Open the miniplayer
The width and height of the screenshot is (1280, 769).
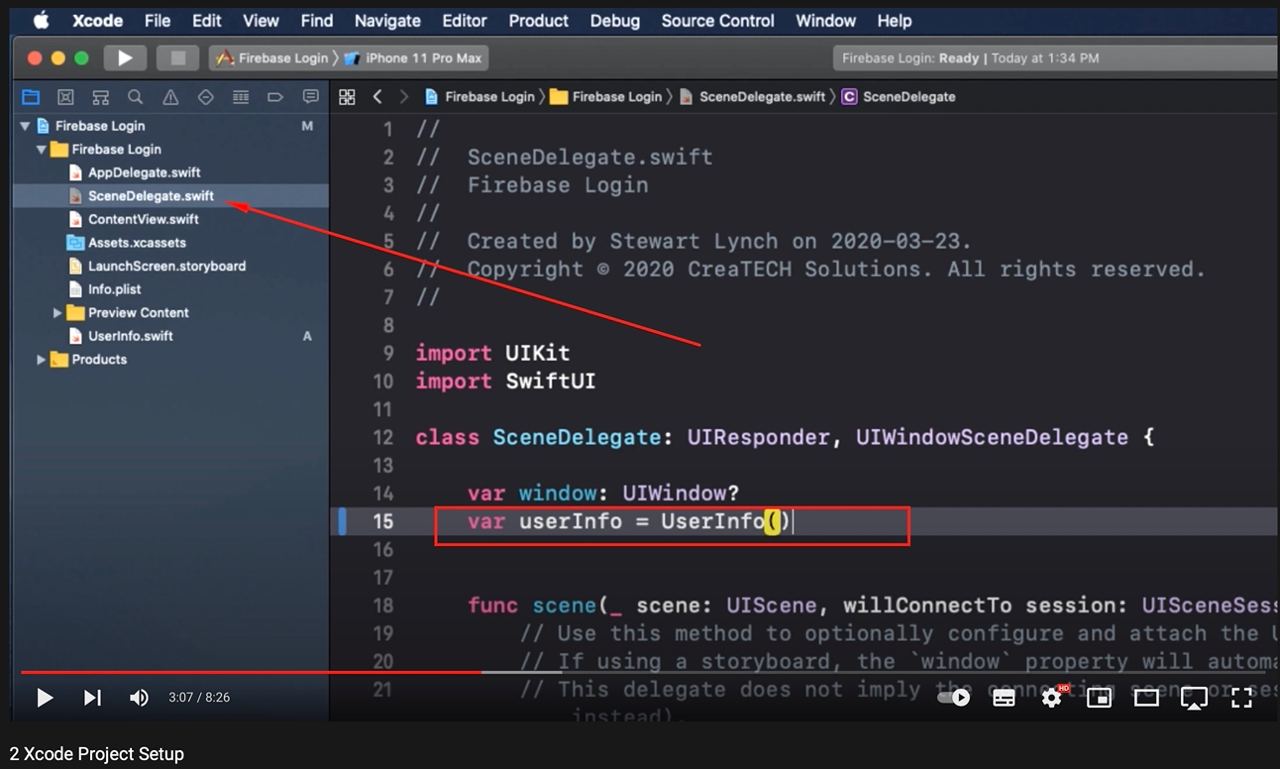coord(1099,698)
